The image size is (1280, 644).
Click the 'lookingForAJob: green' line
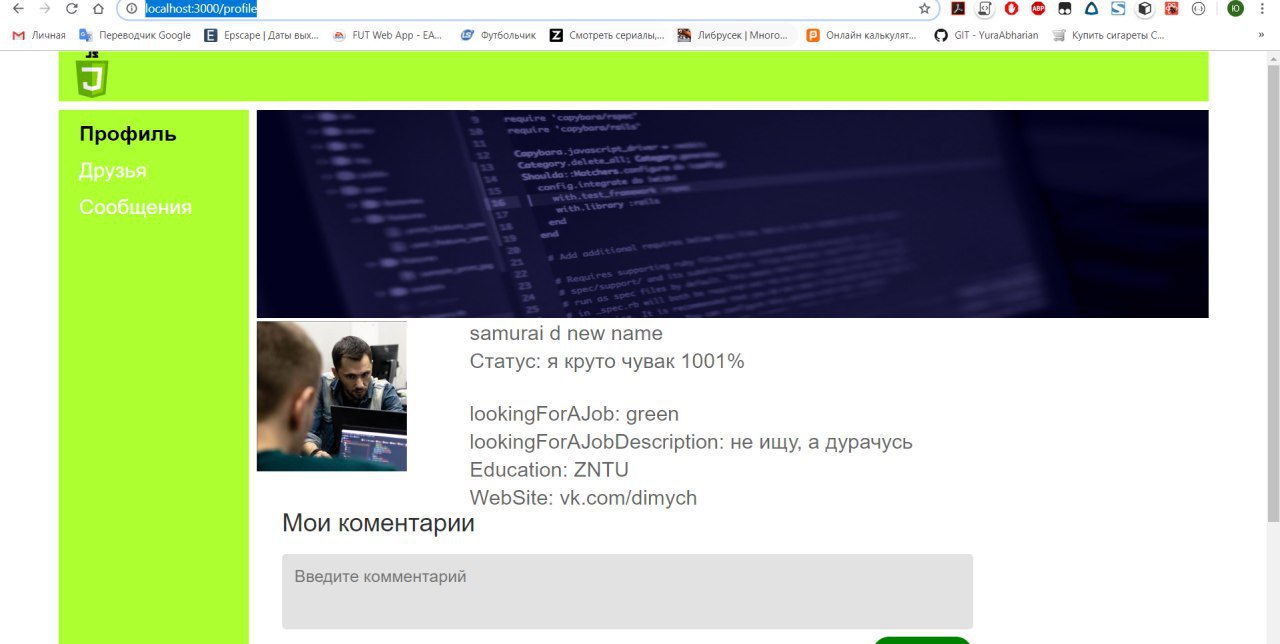click(574, 414)
